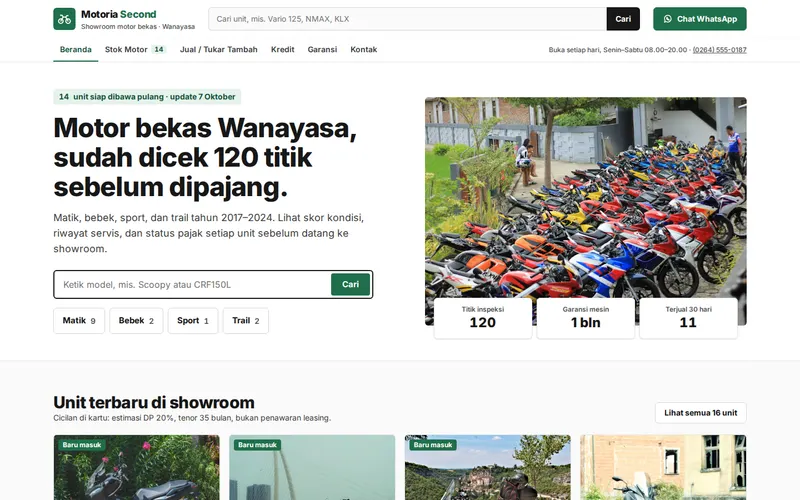Focus the header search field 'Cari unit'
Viewport: 800px width, 500px height.
click(x=407, y=19)
